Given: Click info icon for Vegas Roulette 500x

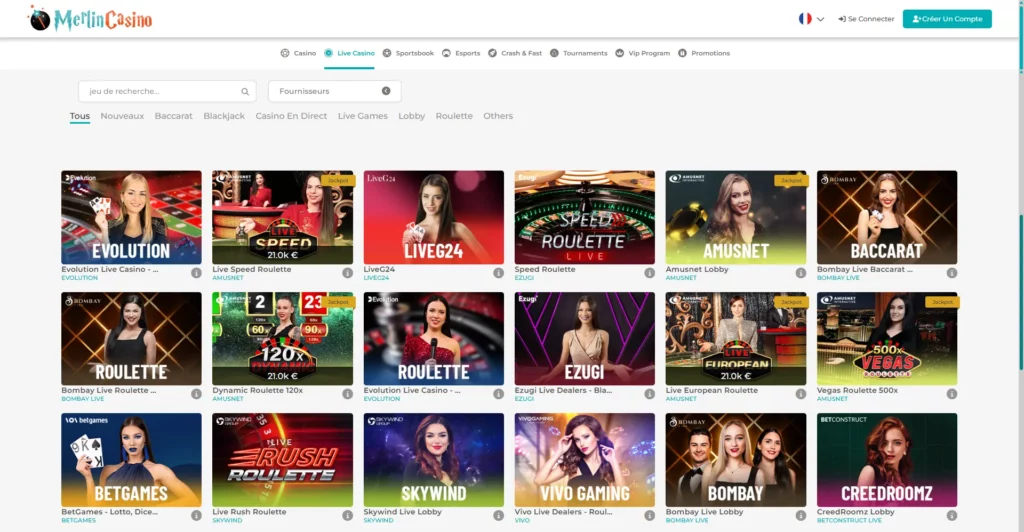Looking at the screenshot, I should [952, 394].
